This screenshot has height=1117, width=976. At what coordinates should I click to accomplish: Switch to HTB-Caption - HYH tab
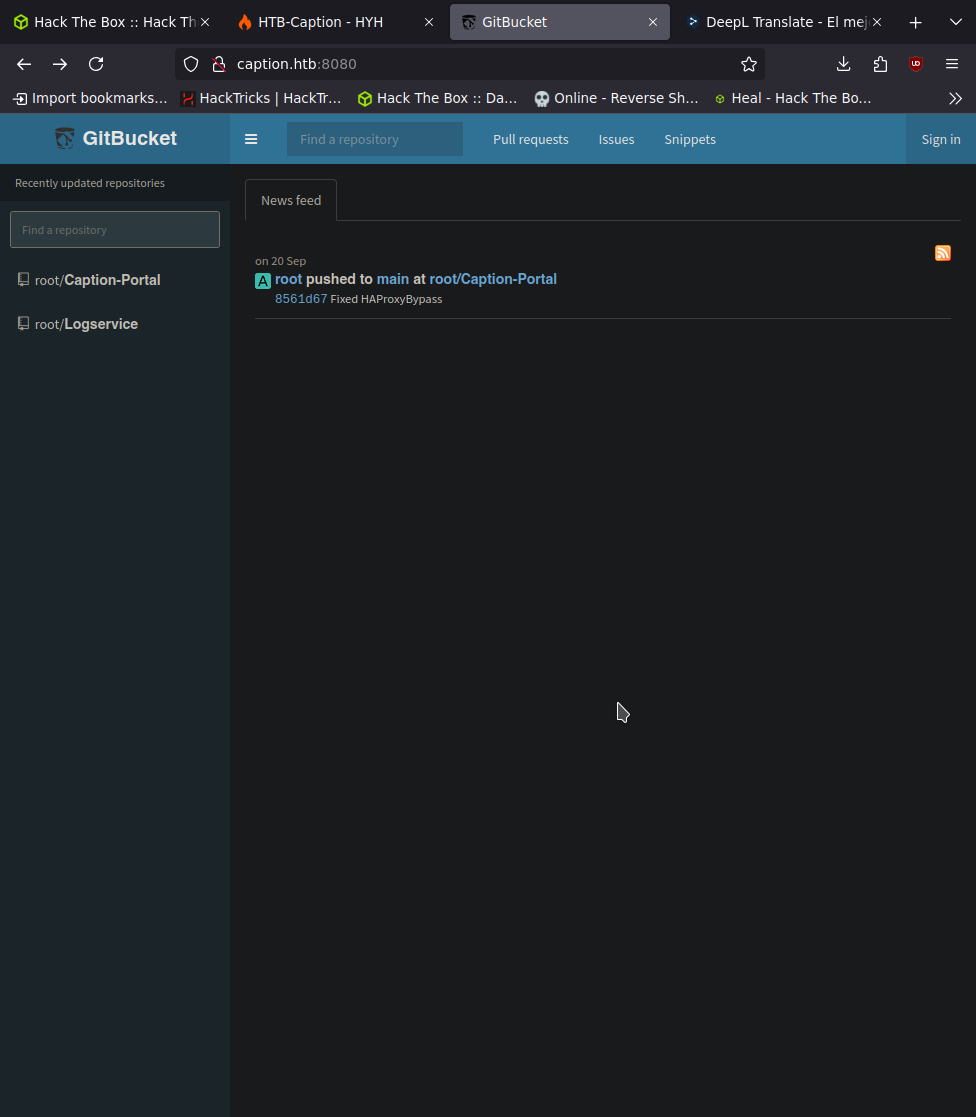tap(320, 22)
